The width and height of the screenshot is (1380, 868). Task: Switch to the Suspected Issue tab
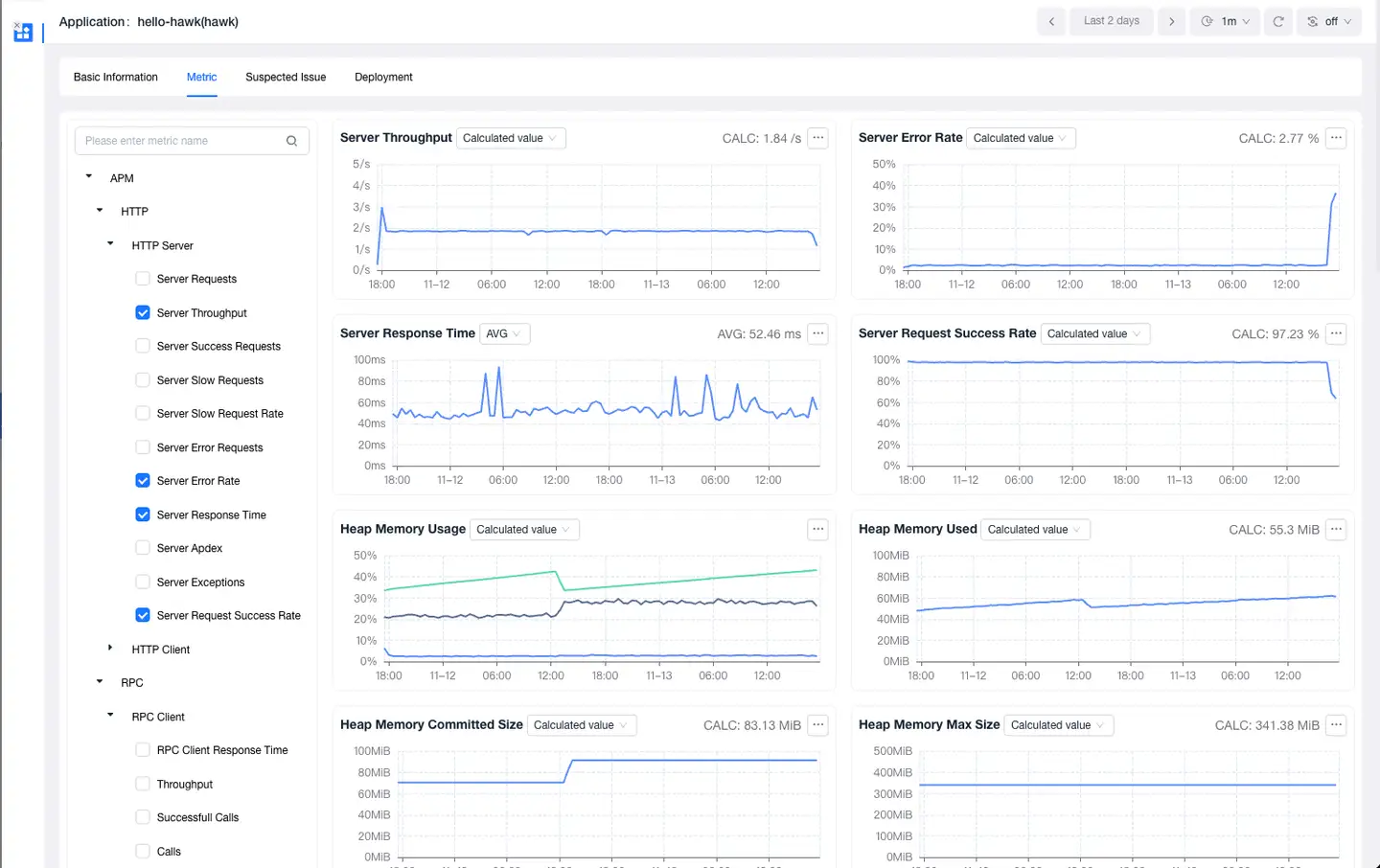(x=286, y=77)
